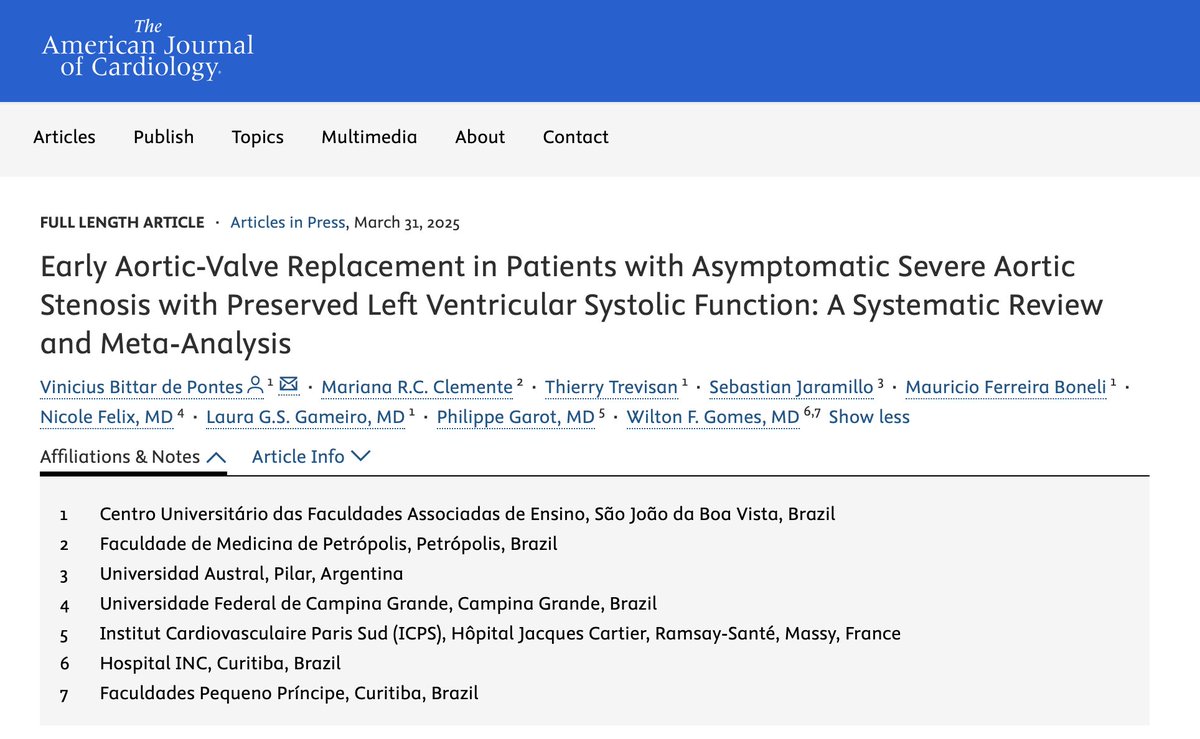Select affiliation Centro Universitário das Faculdades Associadas
Screen dimensions: 1200x739
(467, 514)
